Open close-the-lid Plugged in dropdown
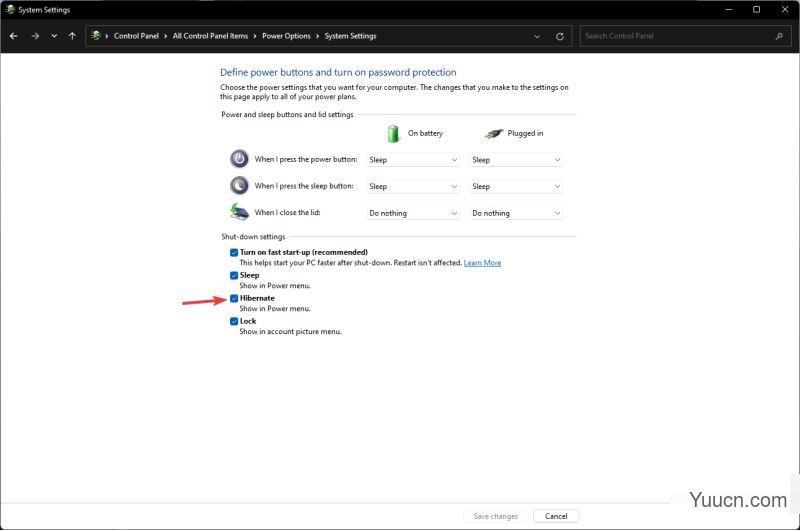Viewport: 800px width, 530px height. (x=516, y=213)
